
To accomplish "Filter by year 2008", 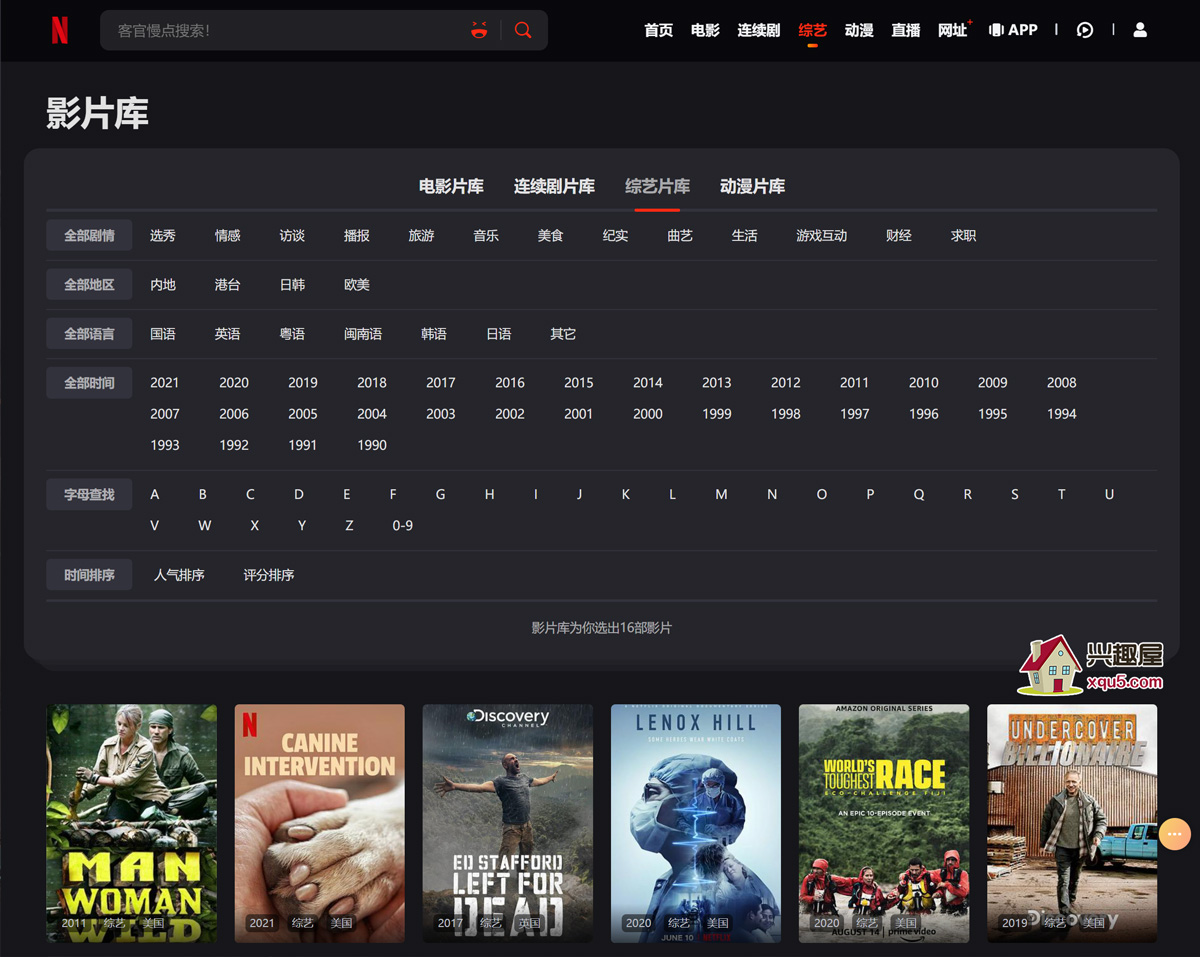I will pyautogui.click(x=1062, y=383).
